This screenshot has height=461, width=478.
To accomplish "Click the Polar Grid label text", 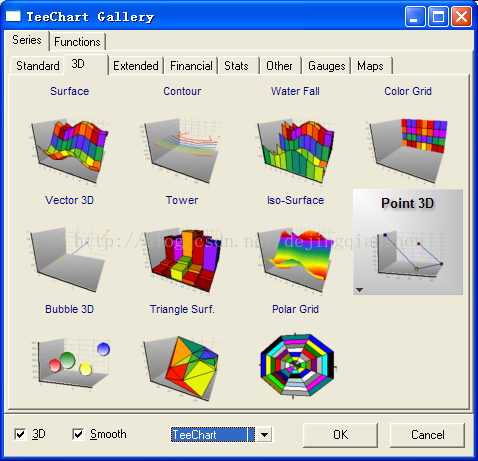I will click(295, 309).
